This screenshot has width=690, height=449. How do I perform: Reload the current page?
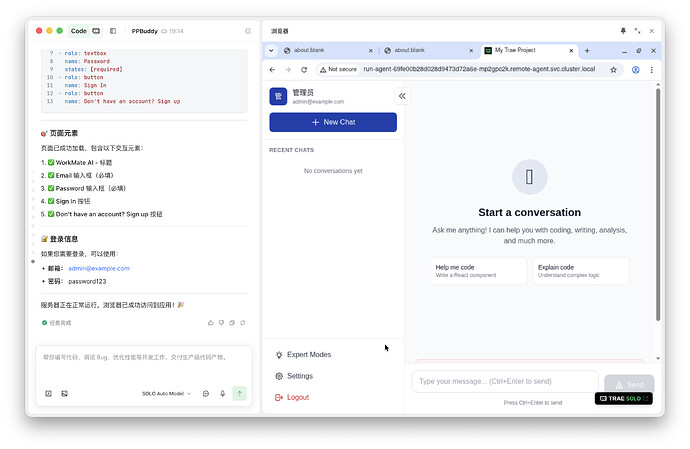point(304,70)
